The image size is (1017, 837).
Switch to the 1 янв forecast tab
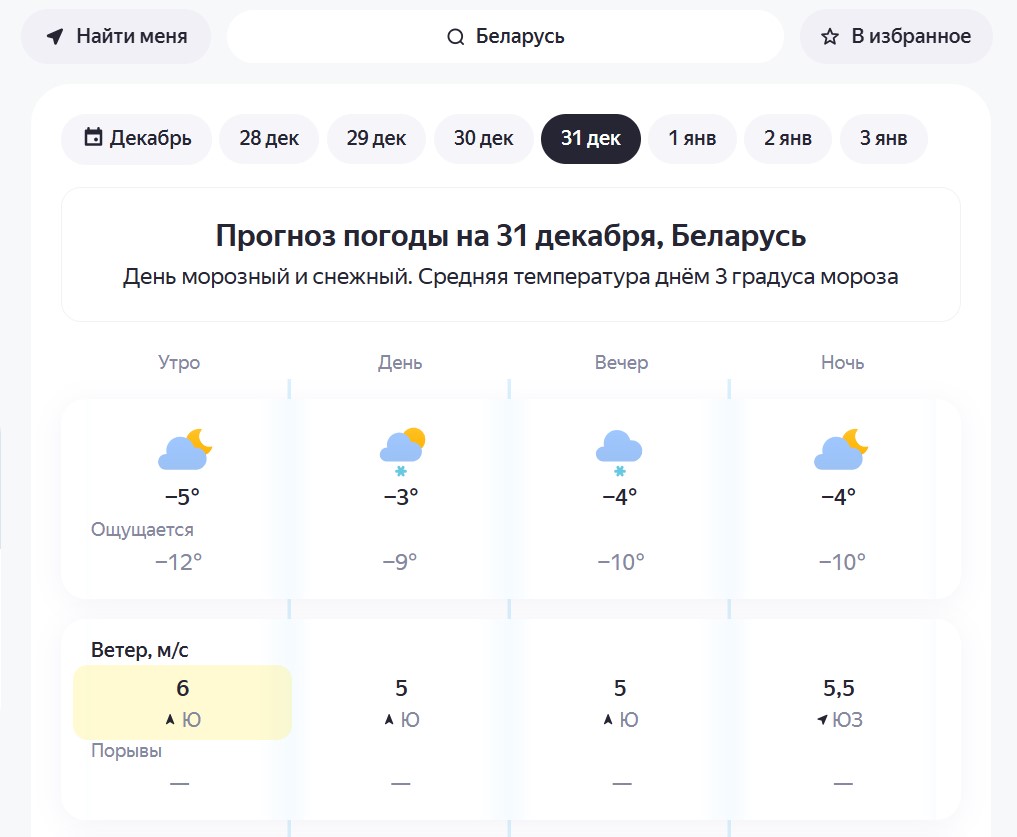pyautogui.click(x=691, y=139)
